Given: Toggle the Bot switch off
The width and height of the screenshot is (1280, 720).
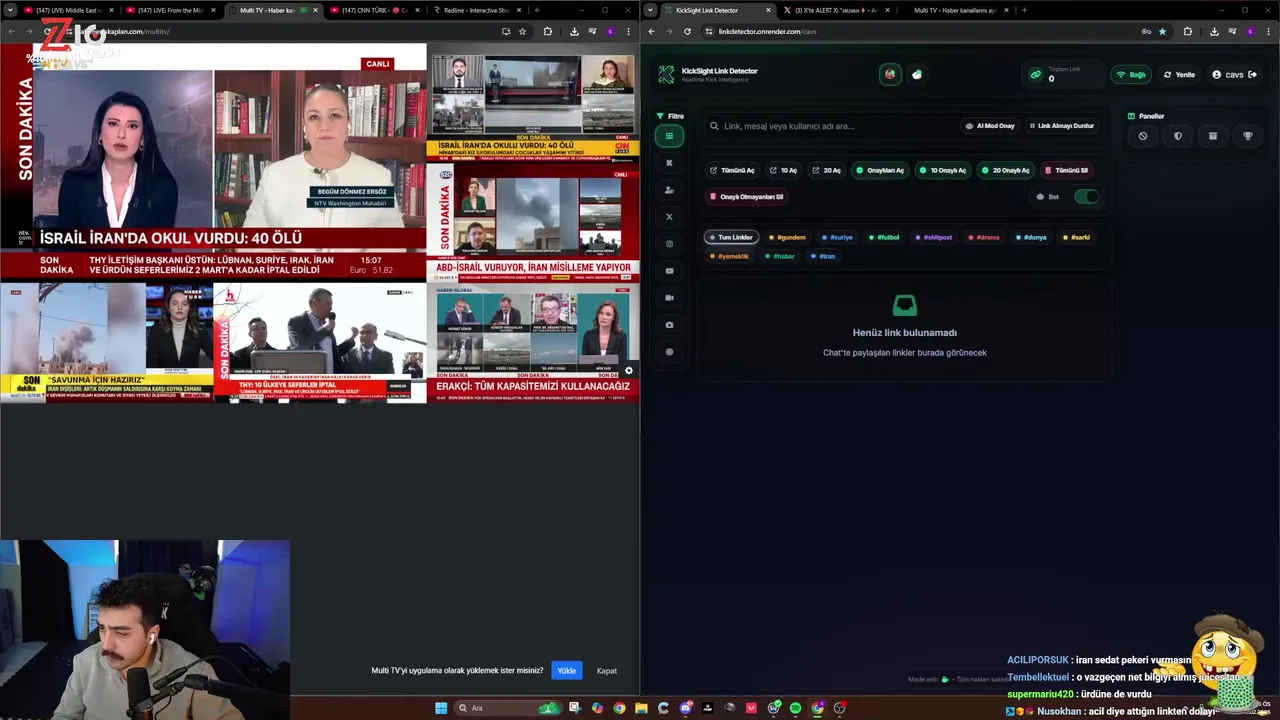Looking at the screenshot, I should coord(1086,197).
